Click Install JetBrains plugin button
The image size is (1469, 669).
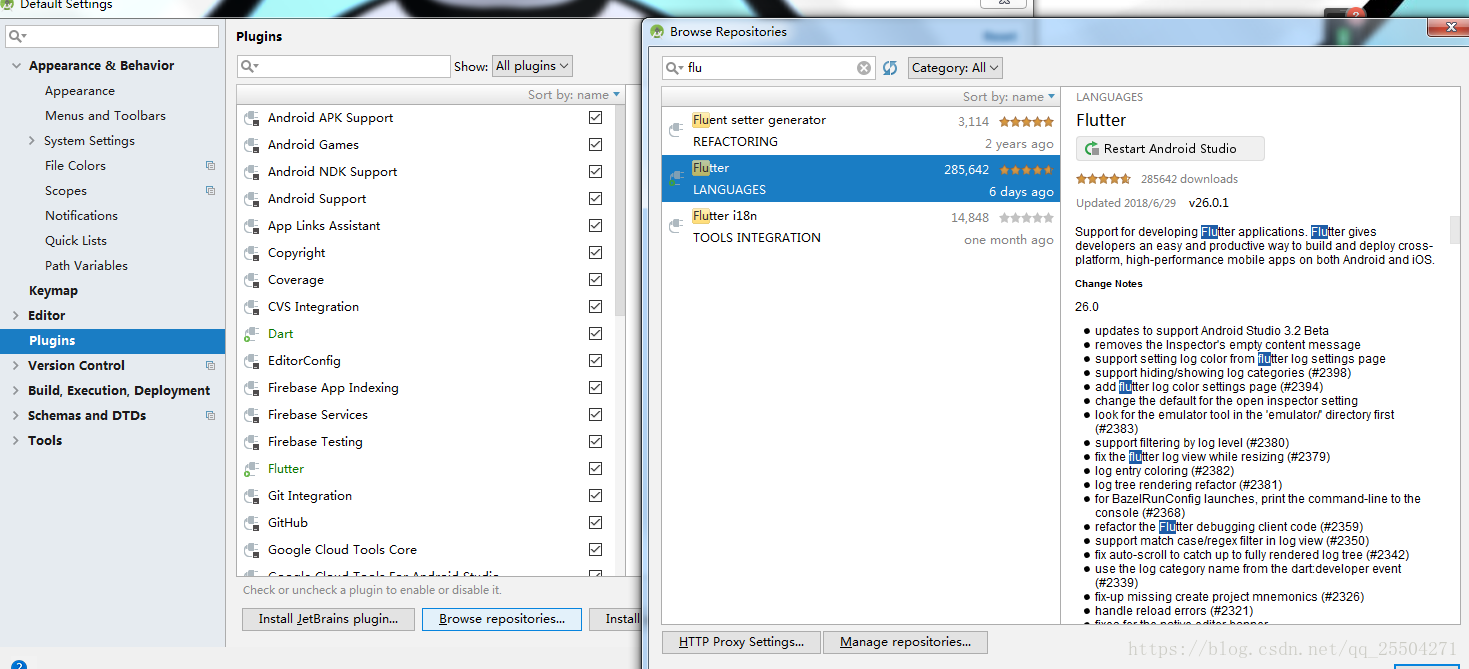(x=328, y=619)
